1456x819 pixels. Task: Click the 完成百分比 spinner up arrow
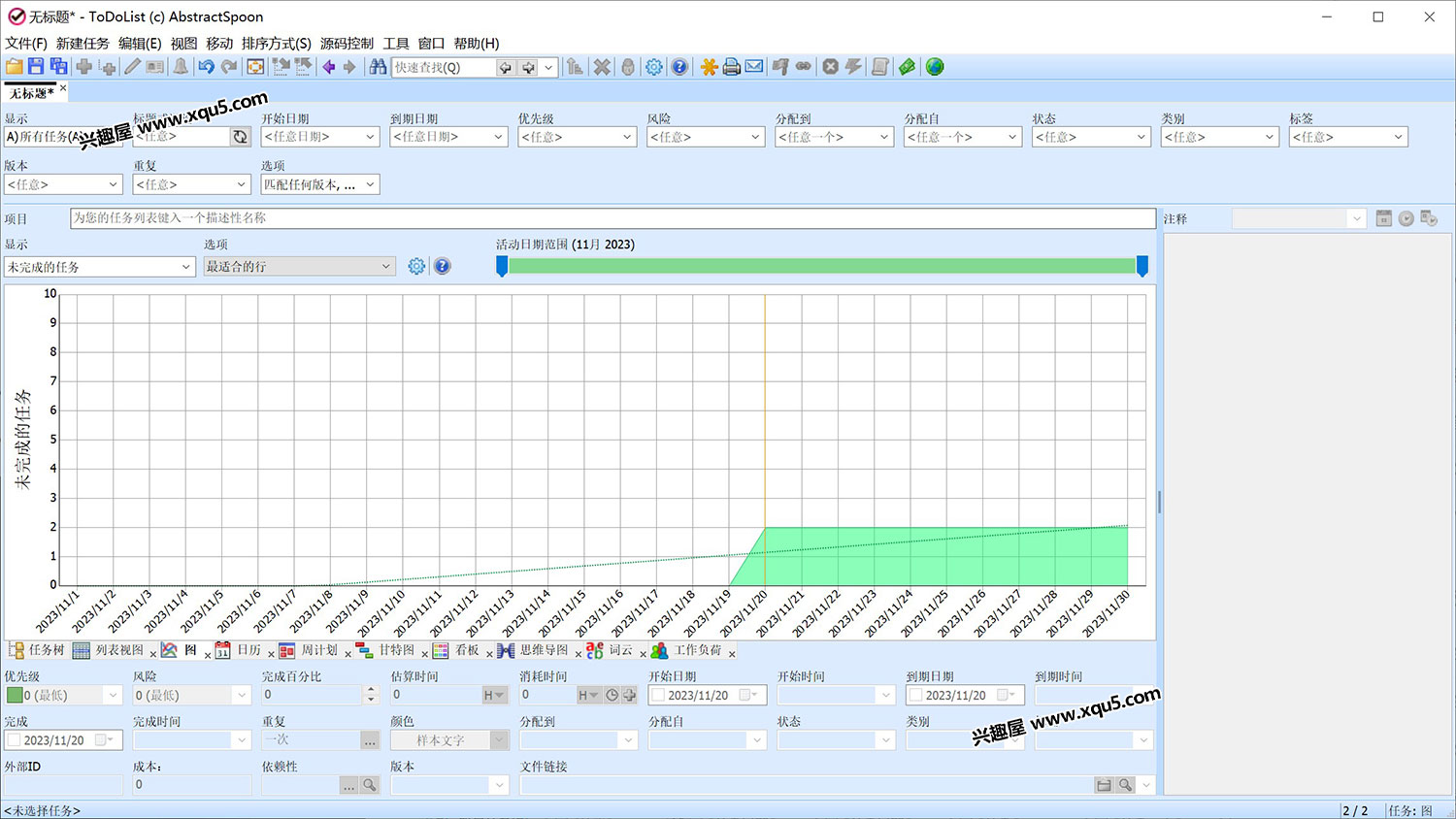(370, 690)
